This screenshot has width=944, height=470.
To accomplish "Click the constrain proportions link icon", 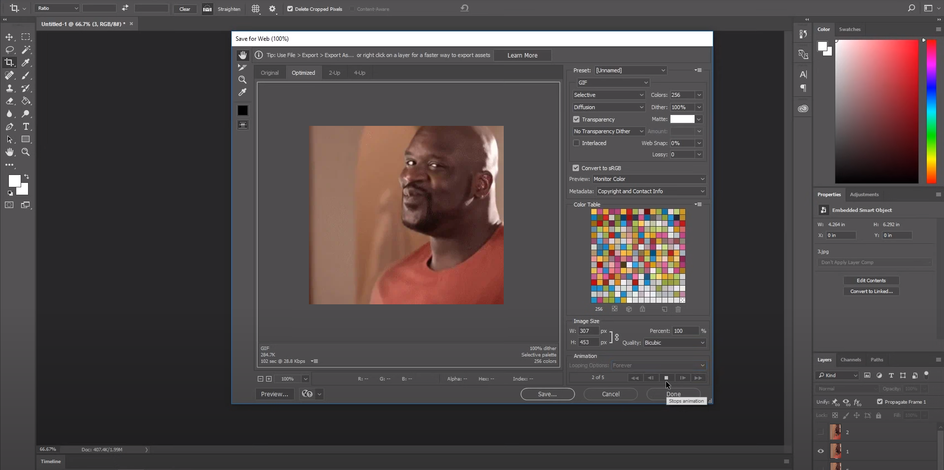I will click(x=616, y=337).
